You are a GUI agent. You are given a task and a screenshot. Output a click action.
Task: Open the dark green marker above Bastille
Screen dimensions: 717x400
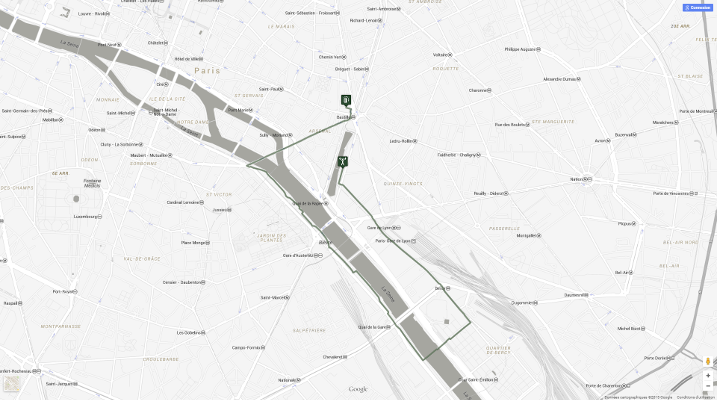pos(346,100)
